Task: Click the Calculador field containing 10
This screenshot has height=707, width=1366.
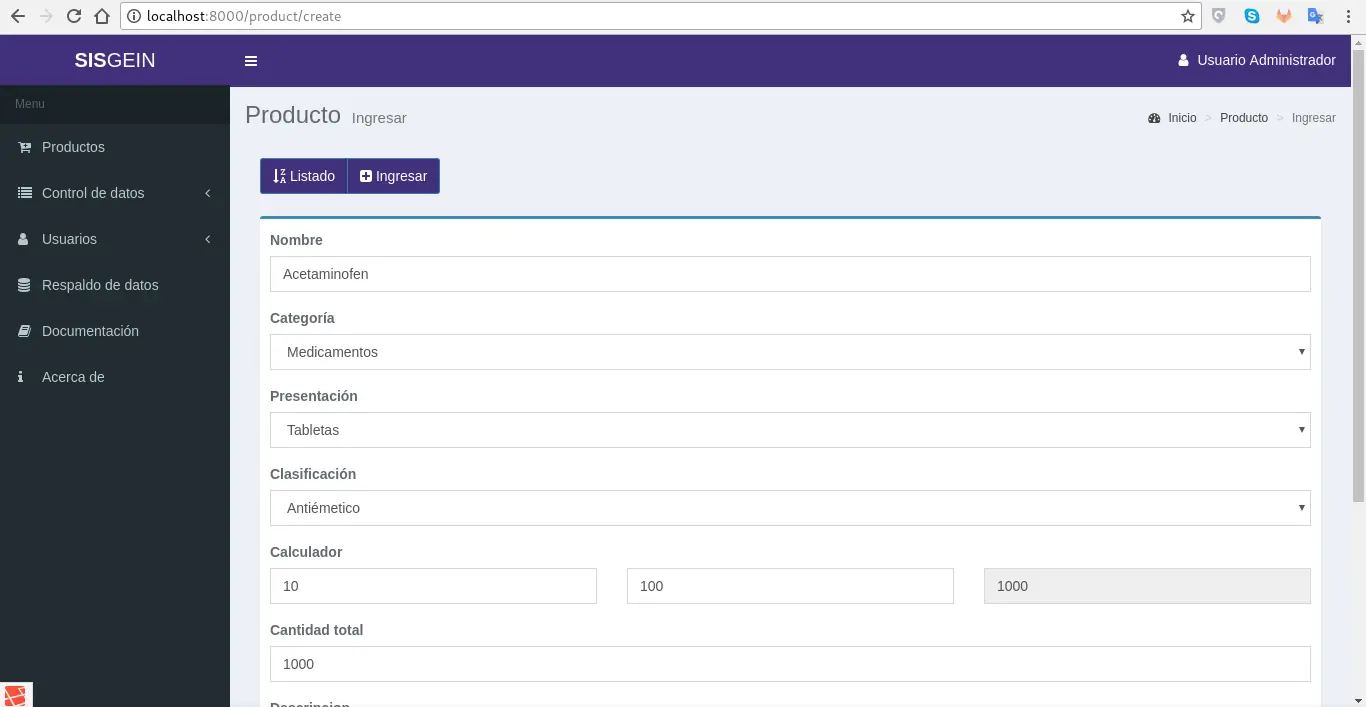Action: (x=433, y=586)
